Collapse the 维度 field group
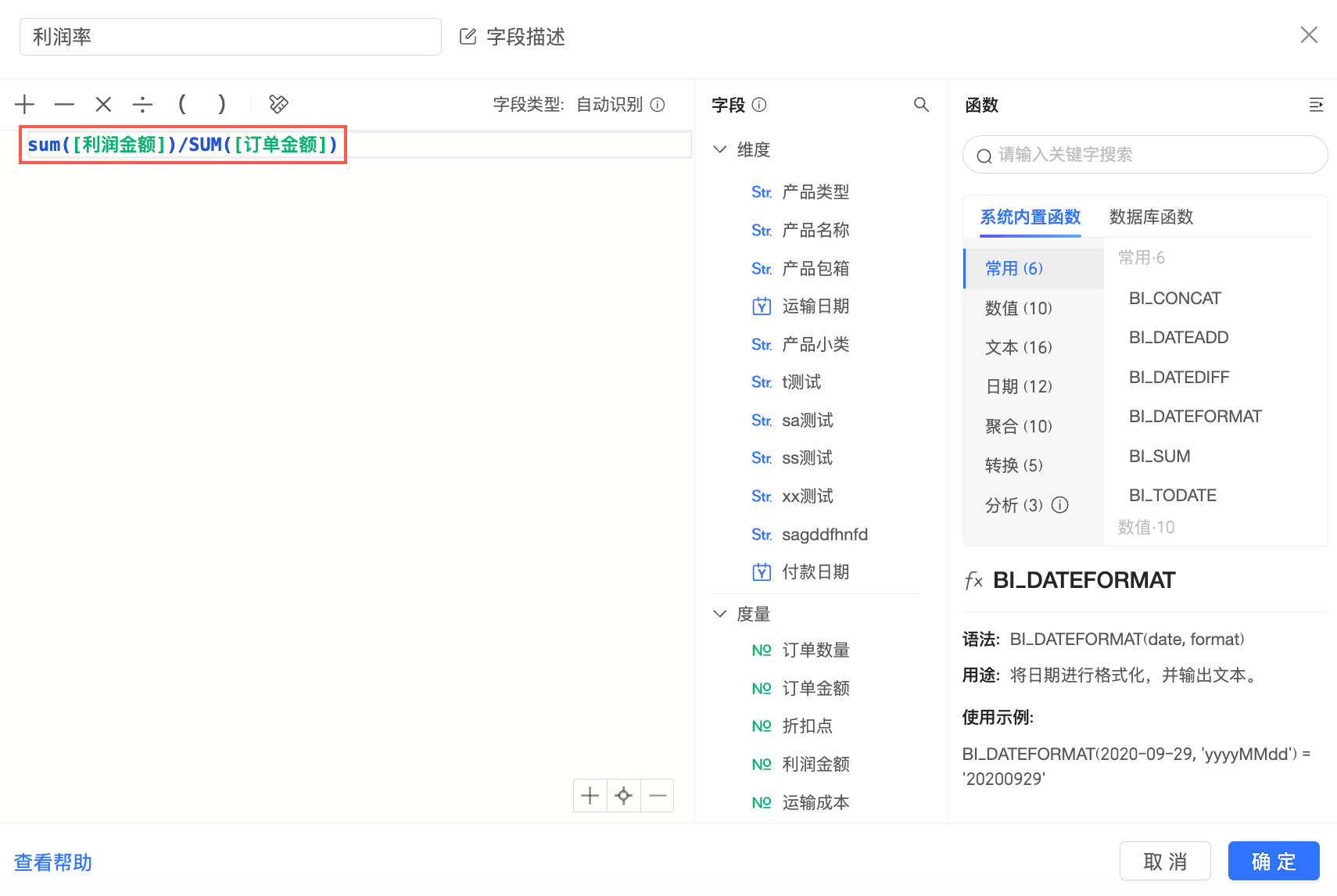The height and width of the screenshot is (896, 1337). (x=720, y=149)
